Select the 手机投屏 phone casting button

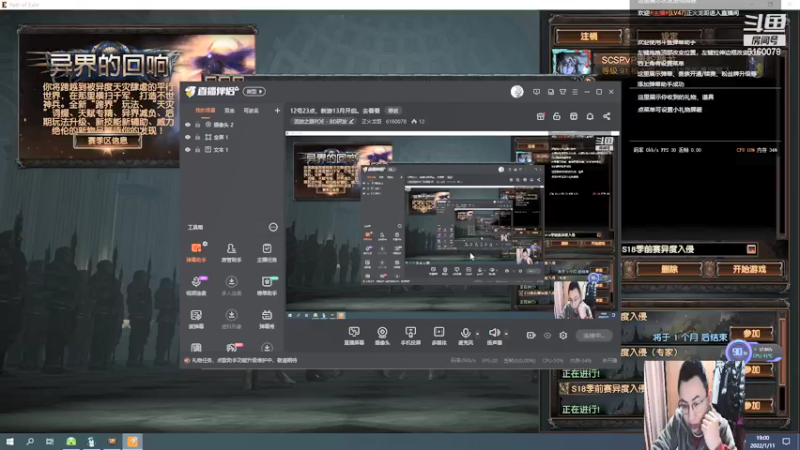coord(411,336)
